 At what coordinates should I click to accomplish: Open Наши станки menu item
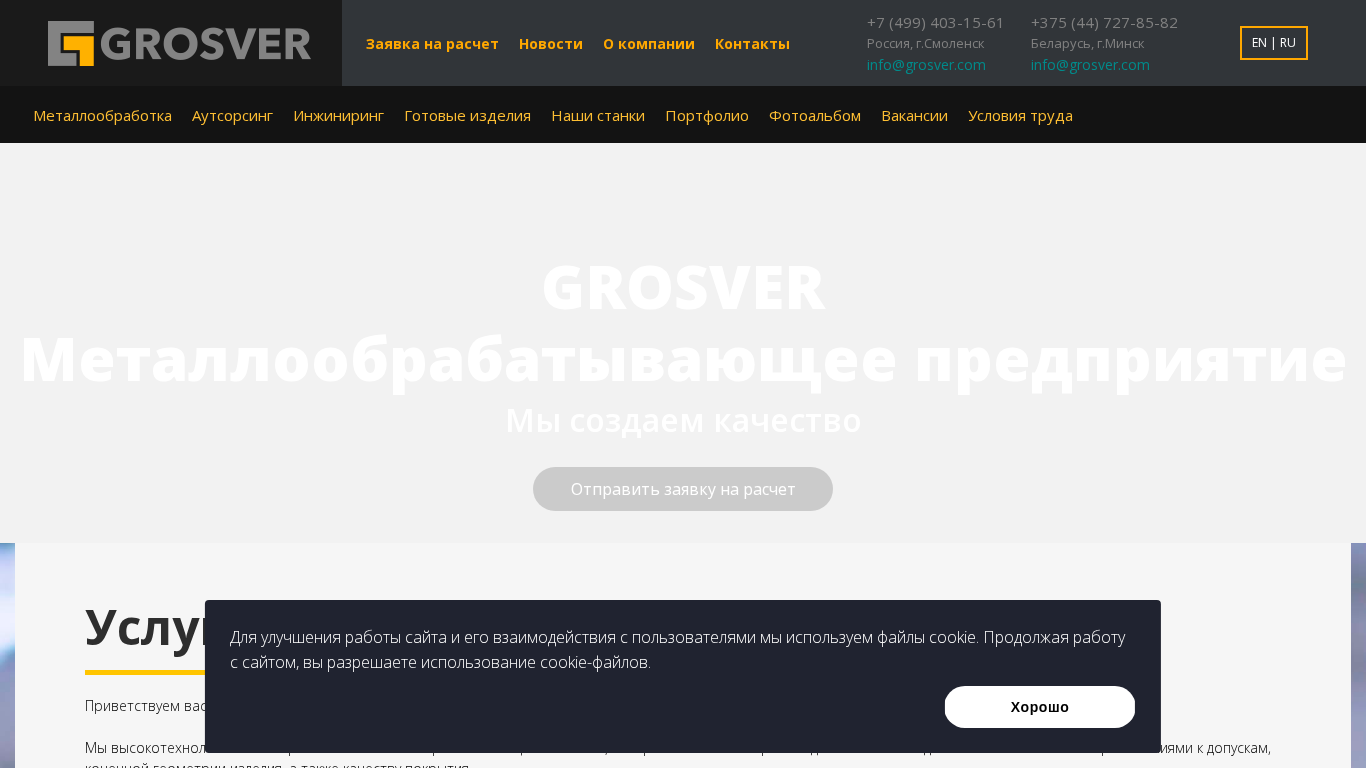click(x=598, y=116)
